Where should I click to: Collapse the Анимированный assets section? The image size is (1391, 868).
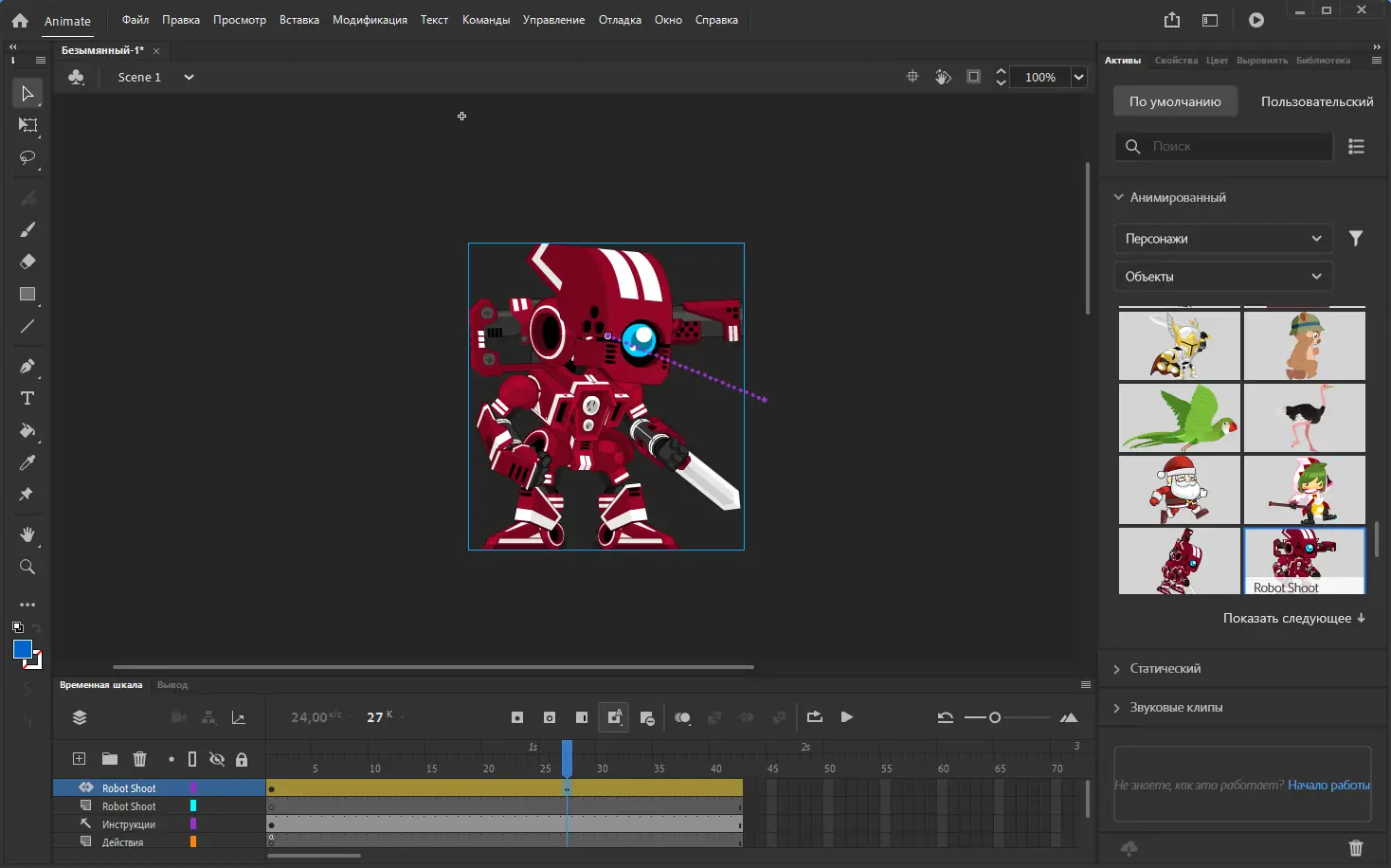coord(1119,196)
